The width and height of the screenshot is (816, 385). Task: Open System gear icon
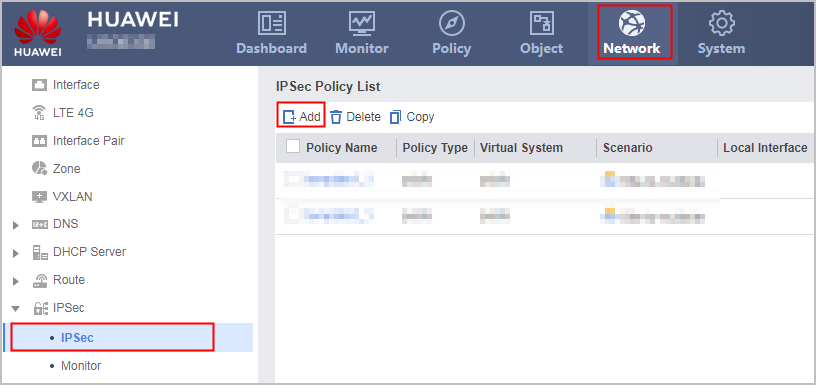tap(721, 23)
